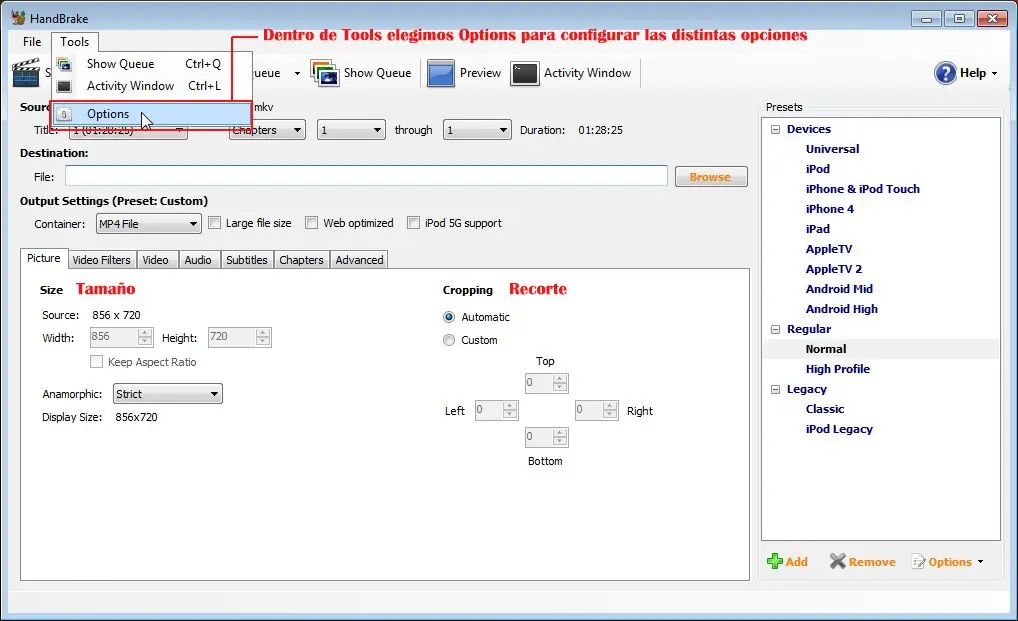Click the Options icon in Tools menu

[64, 114]
